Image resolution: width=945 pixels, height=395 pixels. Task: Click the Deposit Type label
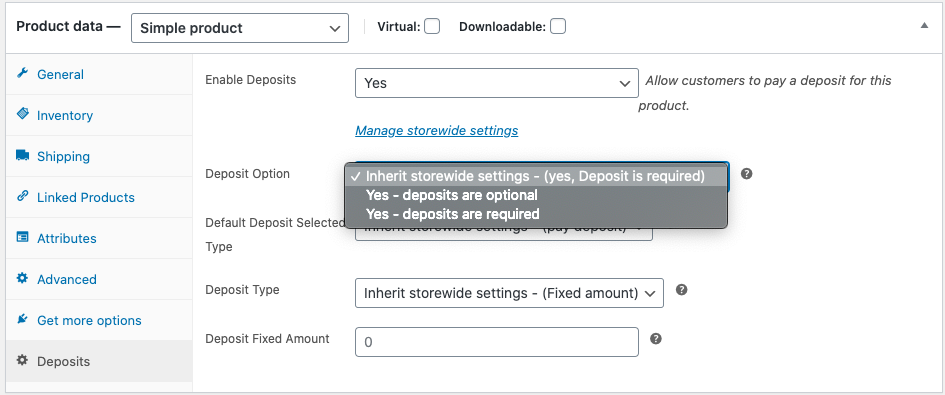(x=242, y=289)
